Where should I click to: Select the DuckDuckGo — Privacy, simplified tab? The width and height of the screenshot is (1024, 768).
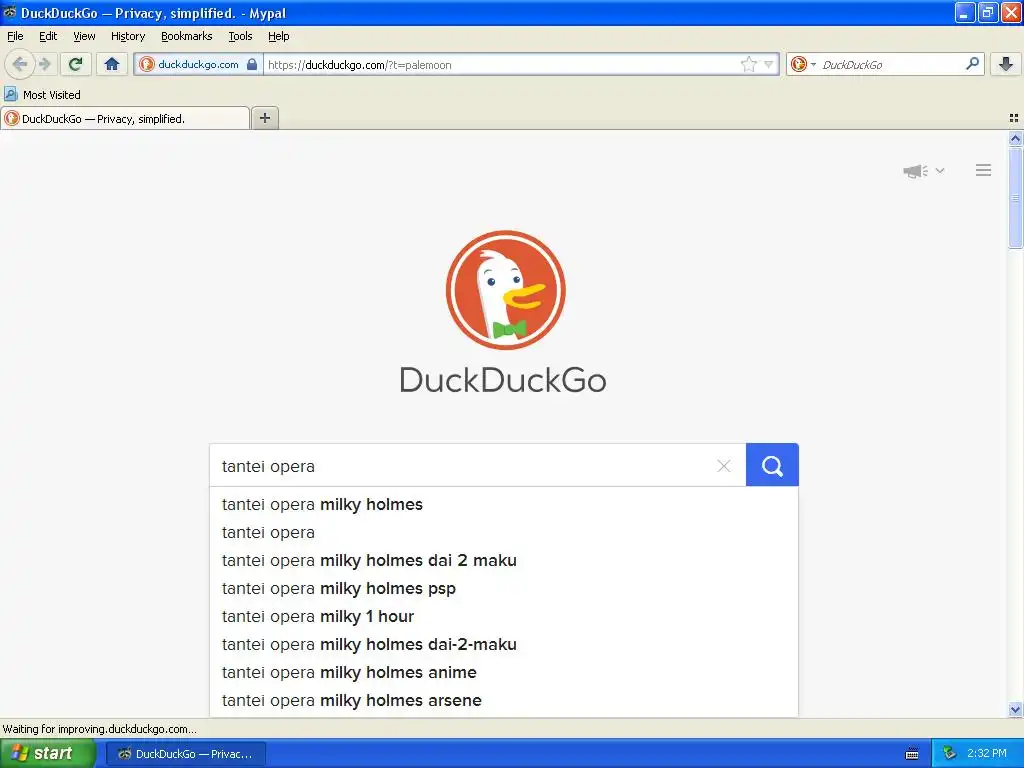tap(125, 118)
